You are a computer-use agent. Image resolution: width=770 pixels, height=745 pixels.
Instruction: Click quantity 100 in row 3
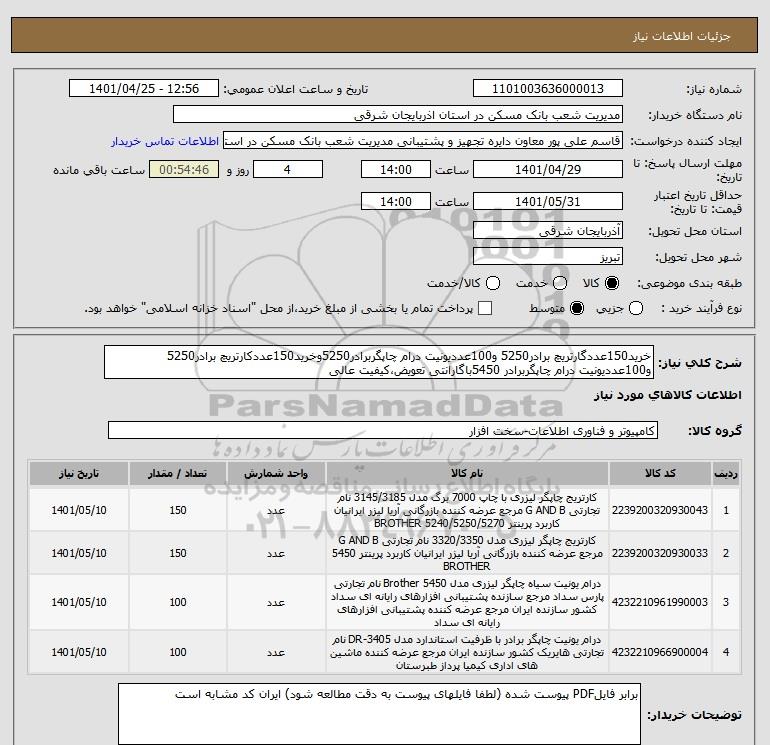[x=178, y=602]
